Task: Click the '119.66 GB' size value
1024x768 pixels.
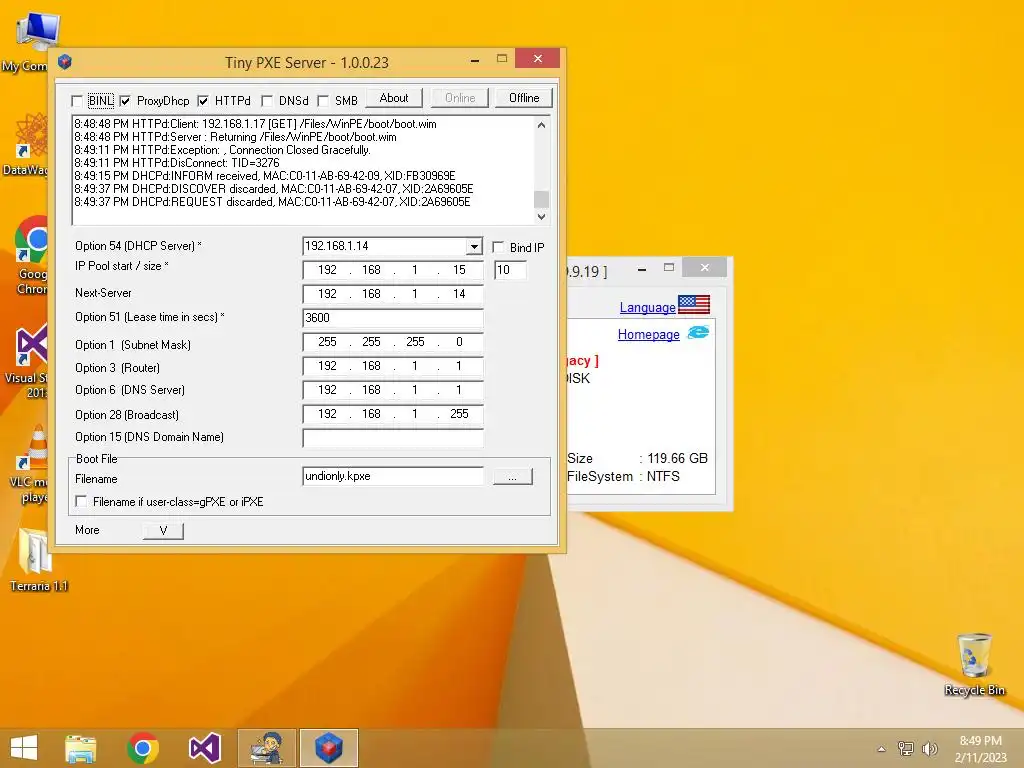Action: (x=677, y=458)
